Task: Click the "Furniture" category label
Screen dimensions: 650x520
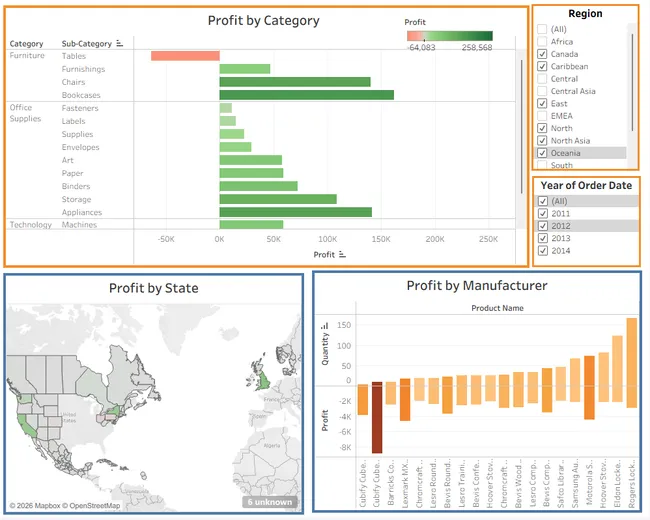Action: click(27, 55)
